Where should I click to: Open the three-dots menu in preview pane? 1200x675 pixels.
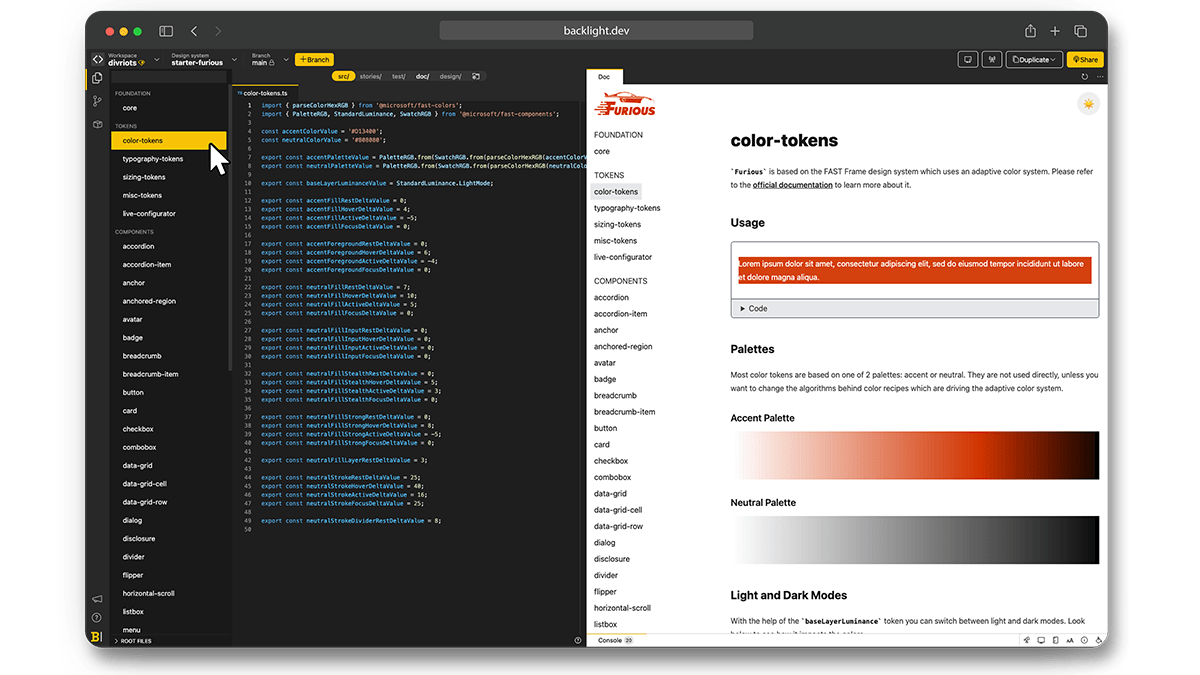(1100, 77)
